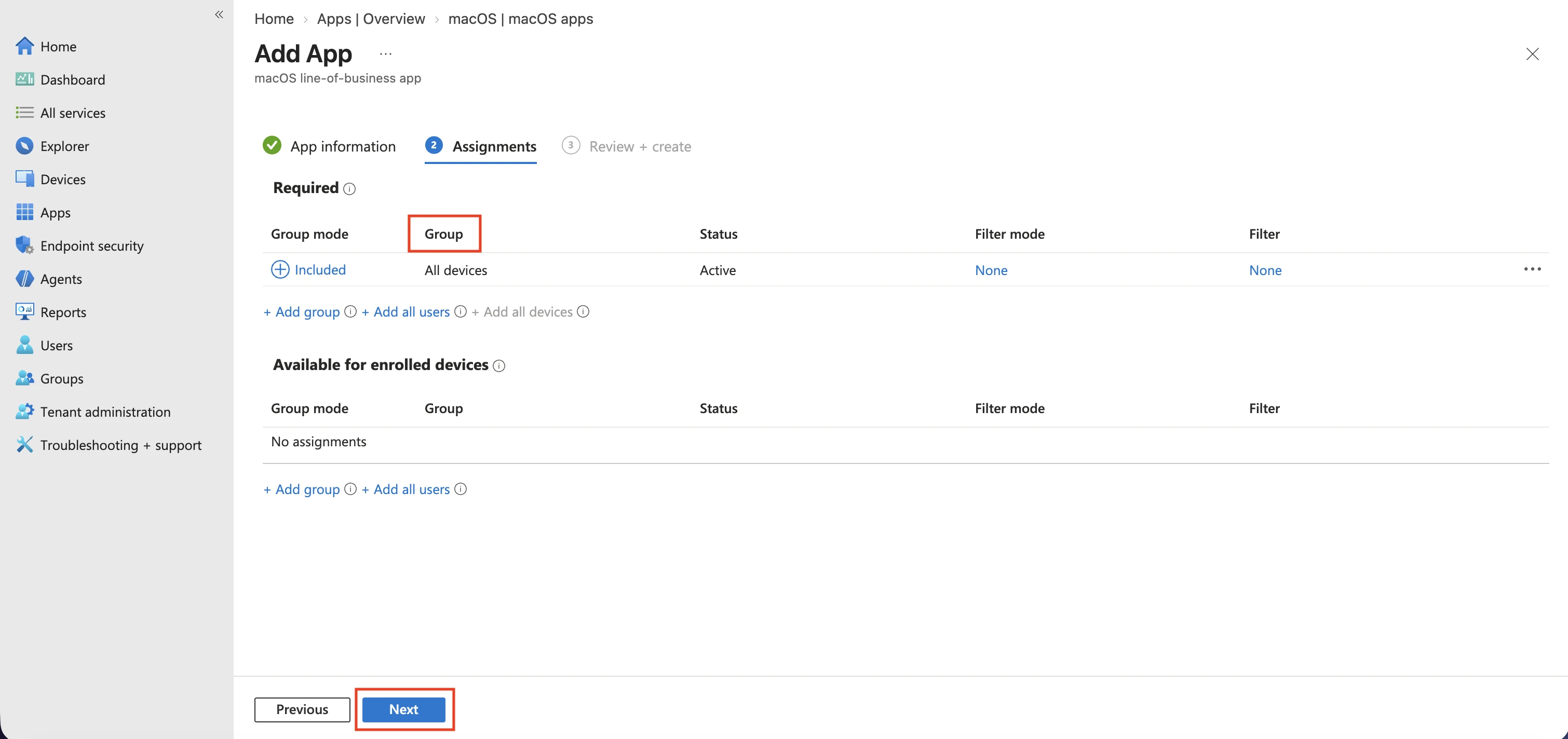
Task: Click the Previous button
Action: tap(302, 709)
